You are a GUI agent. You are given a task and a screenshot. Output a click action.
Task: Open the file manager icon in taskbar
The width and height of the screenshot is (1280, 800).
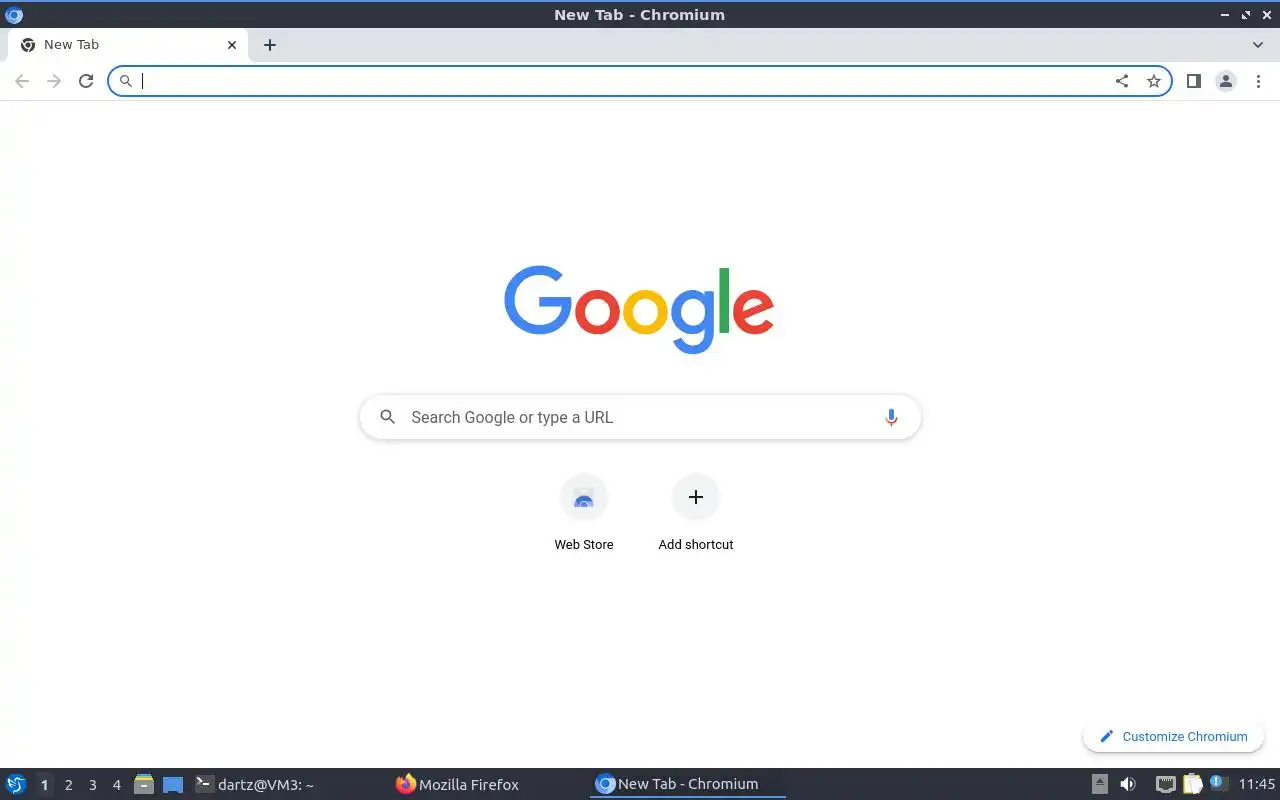click(x=144, y=784)
